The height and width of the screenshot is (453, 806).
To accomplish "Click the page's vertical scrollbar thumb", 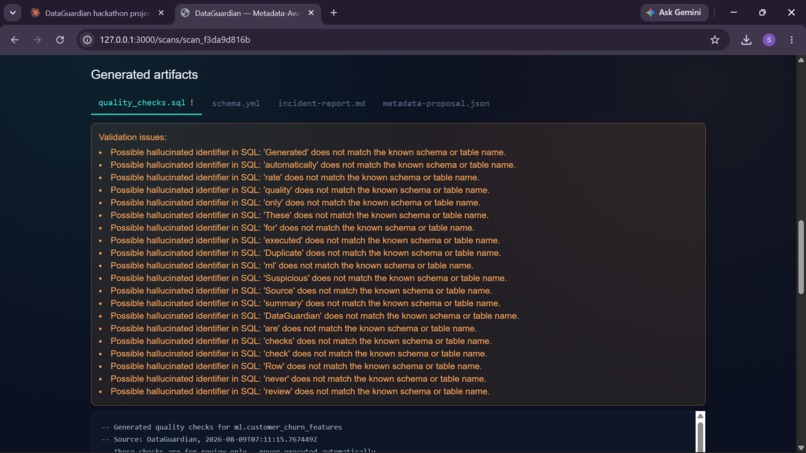I will (801, 257).
